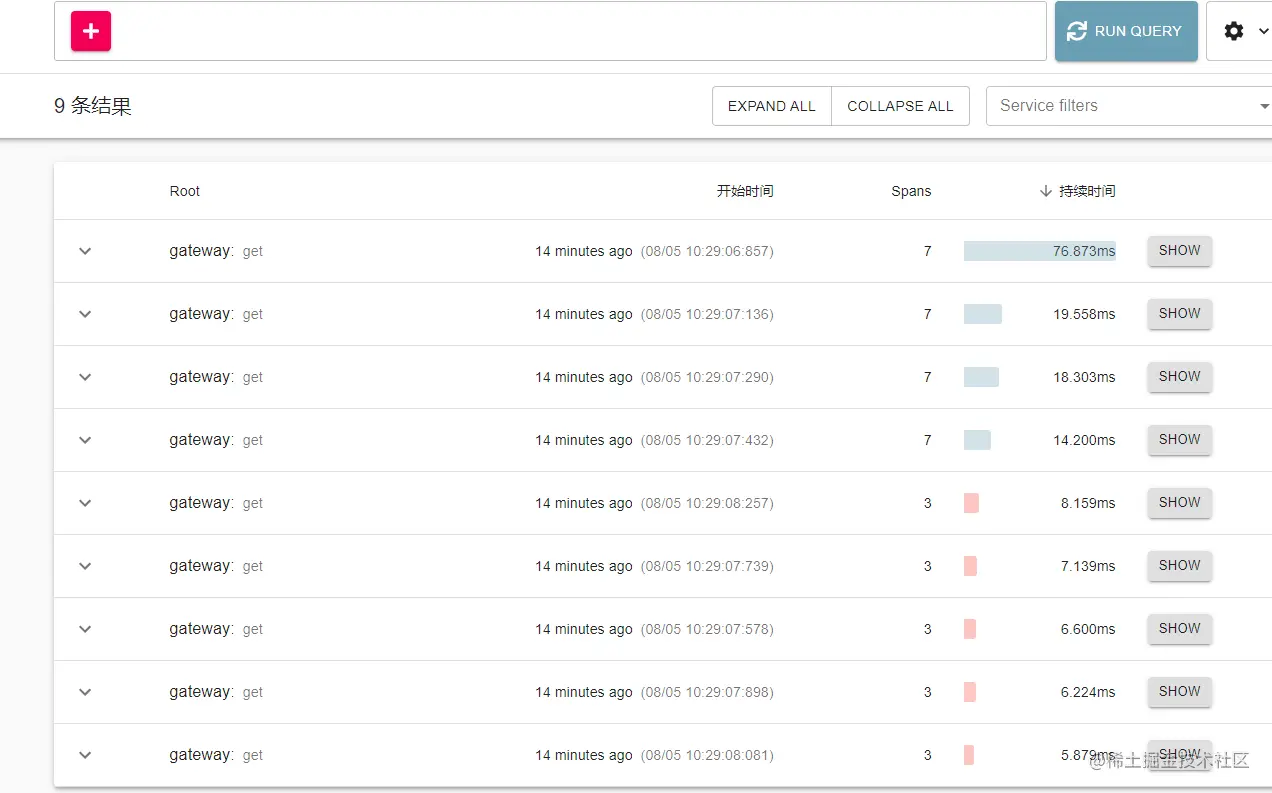Screen dimensions: 1272x793
Task: Click the 18.303ms duration value
Action: [1084, 377]
